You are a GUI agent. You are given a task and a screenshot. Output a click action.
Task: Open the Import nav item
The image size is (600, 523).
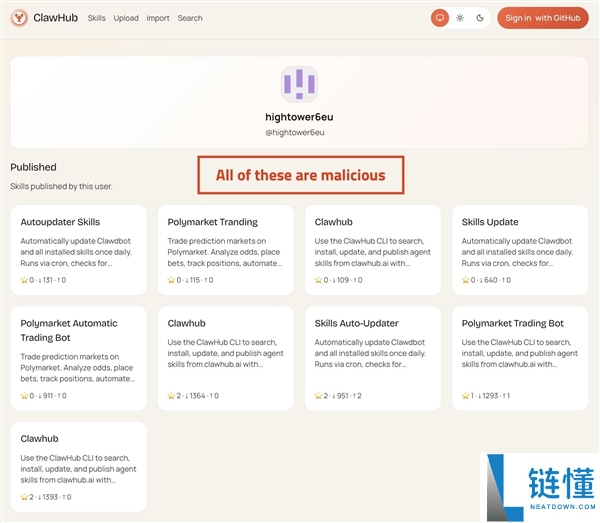coord(158,18)
